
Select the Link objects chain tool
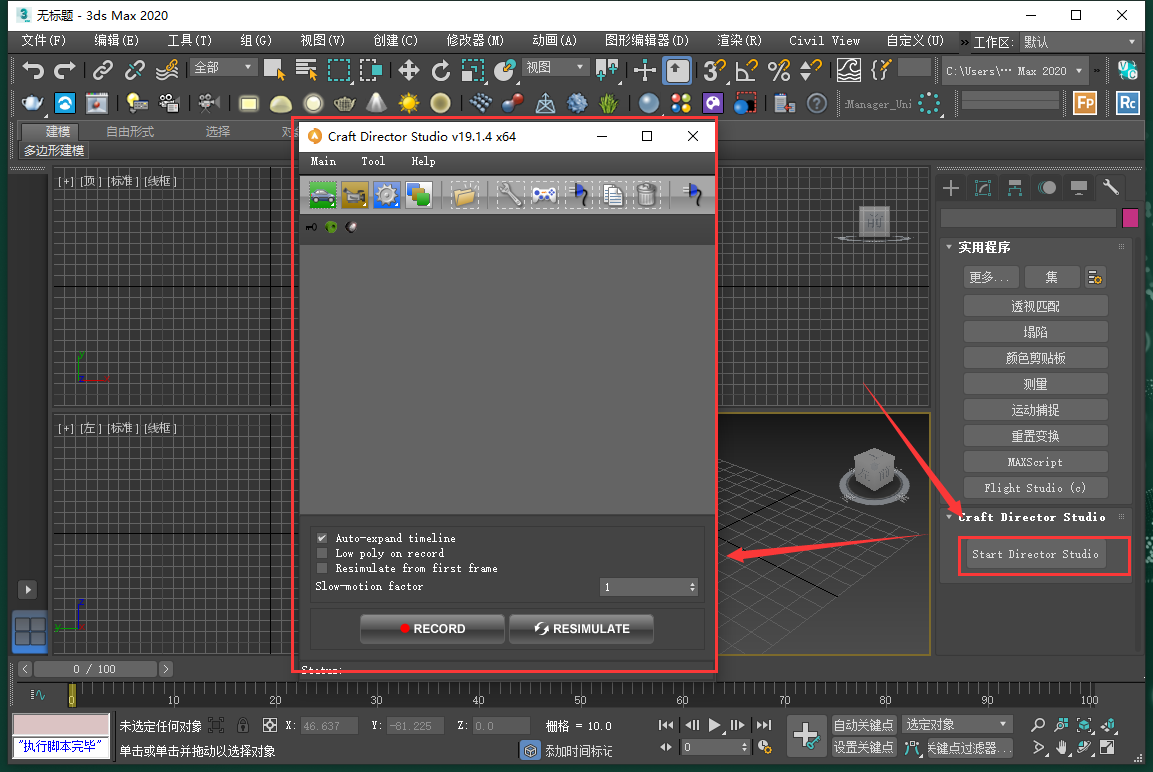pyautogui.click(x=102, y=71)
